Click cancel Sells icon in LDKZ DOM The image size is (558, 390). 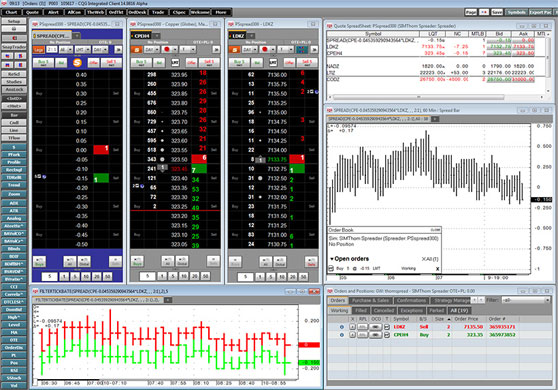[x=311, y=262]
